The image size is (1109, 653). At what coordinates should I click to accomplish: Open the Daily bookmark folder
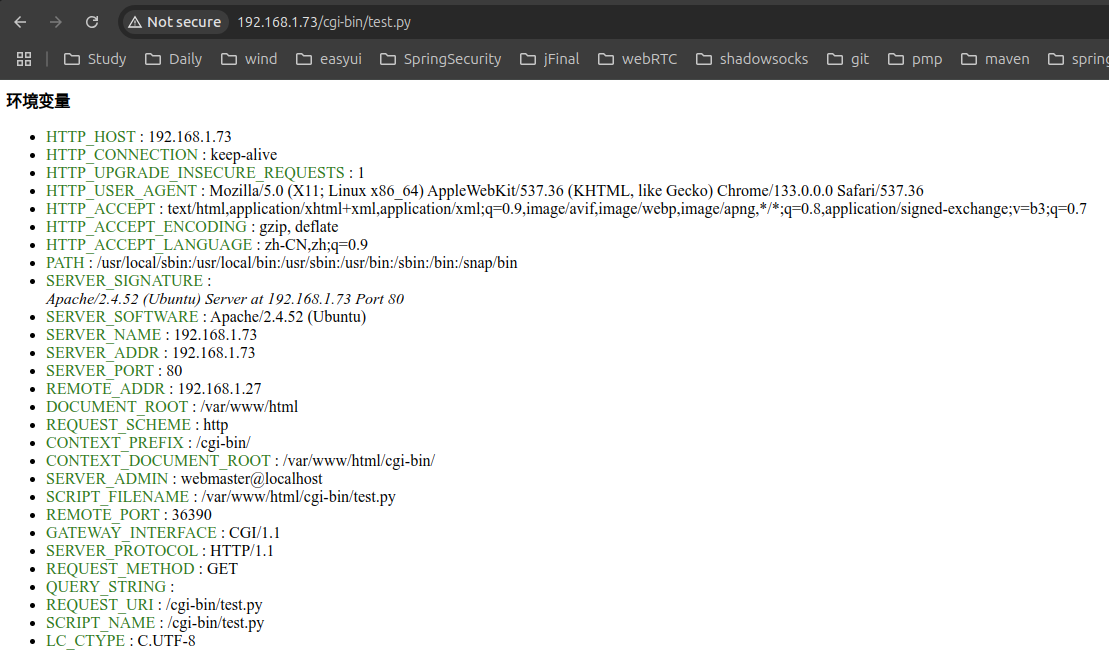[174, 59]
